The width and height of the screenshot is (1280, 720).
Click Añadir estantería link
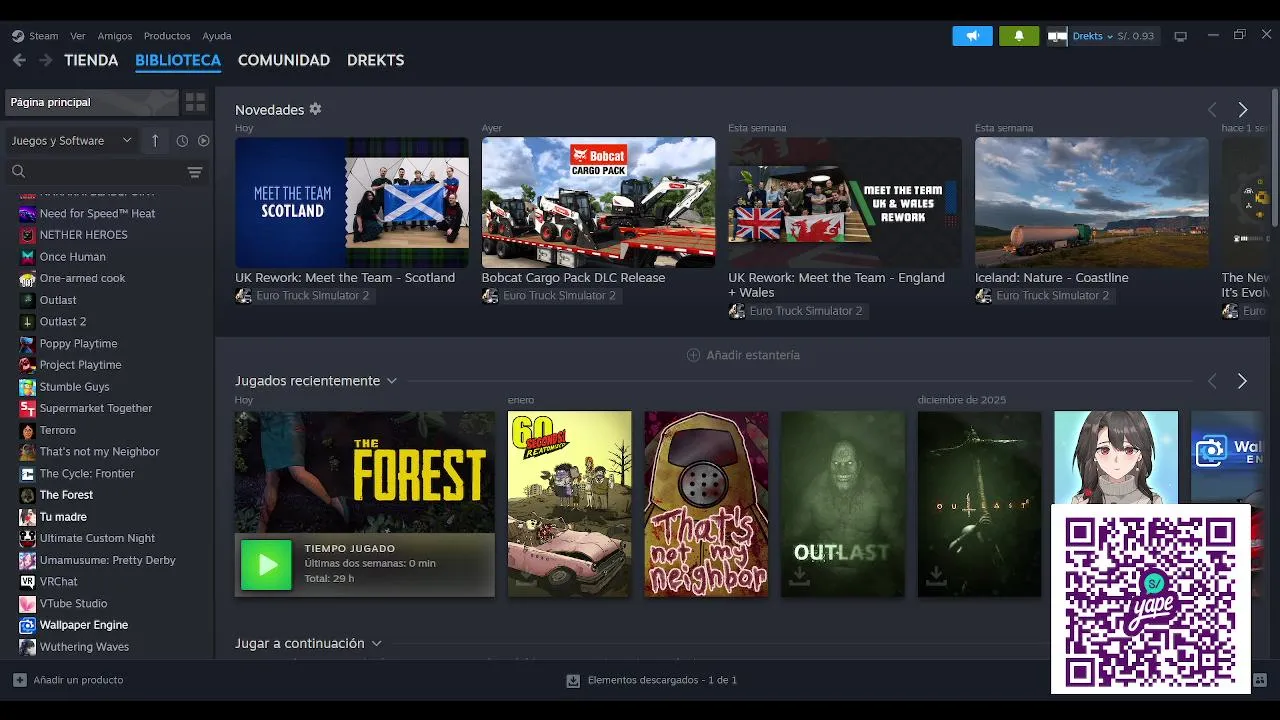(743, 355)
